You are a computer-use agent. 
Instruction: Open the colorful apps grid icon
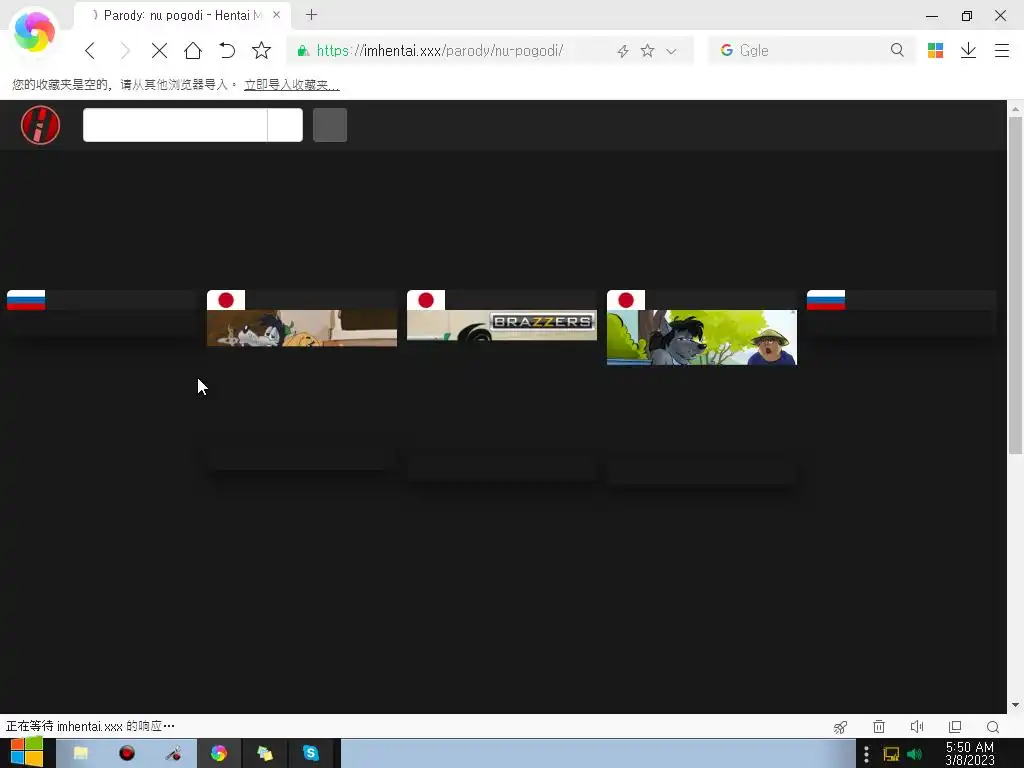935,50
